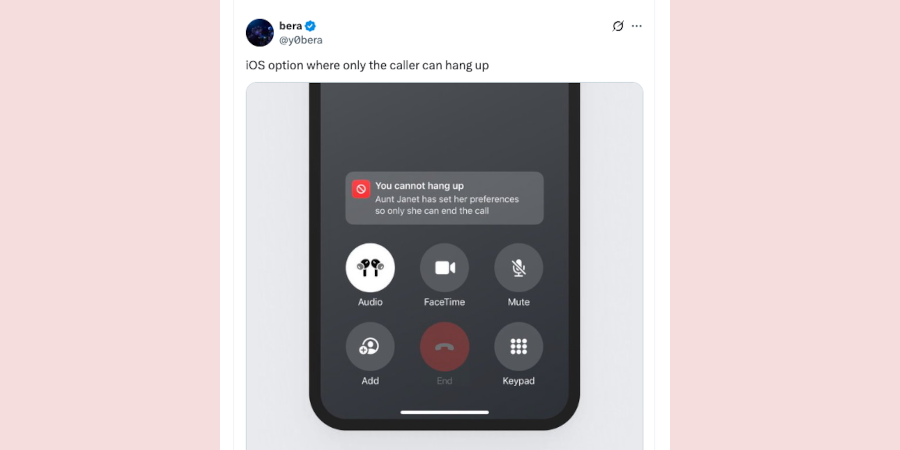This screenshot has height=450, width=900.
Task: Click bera's profile avatar
Action: (x=259, y=33)
